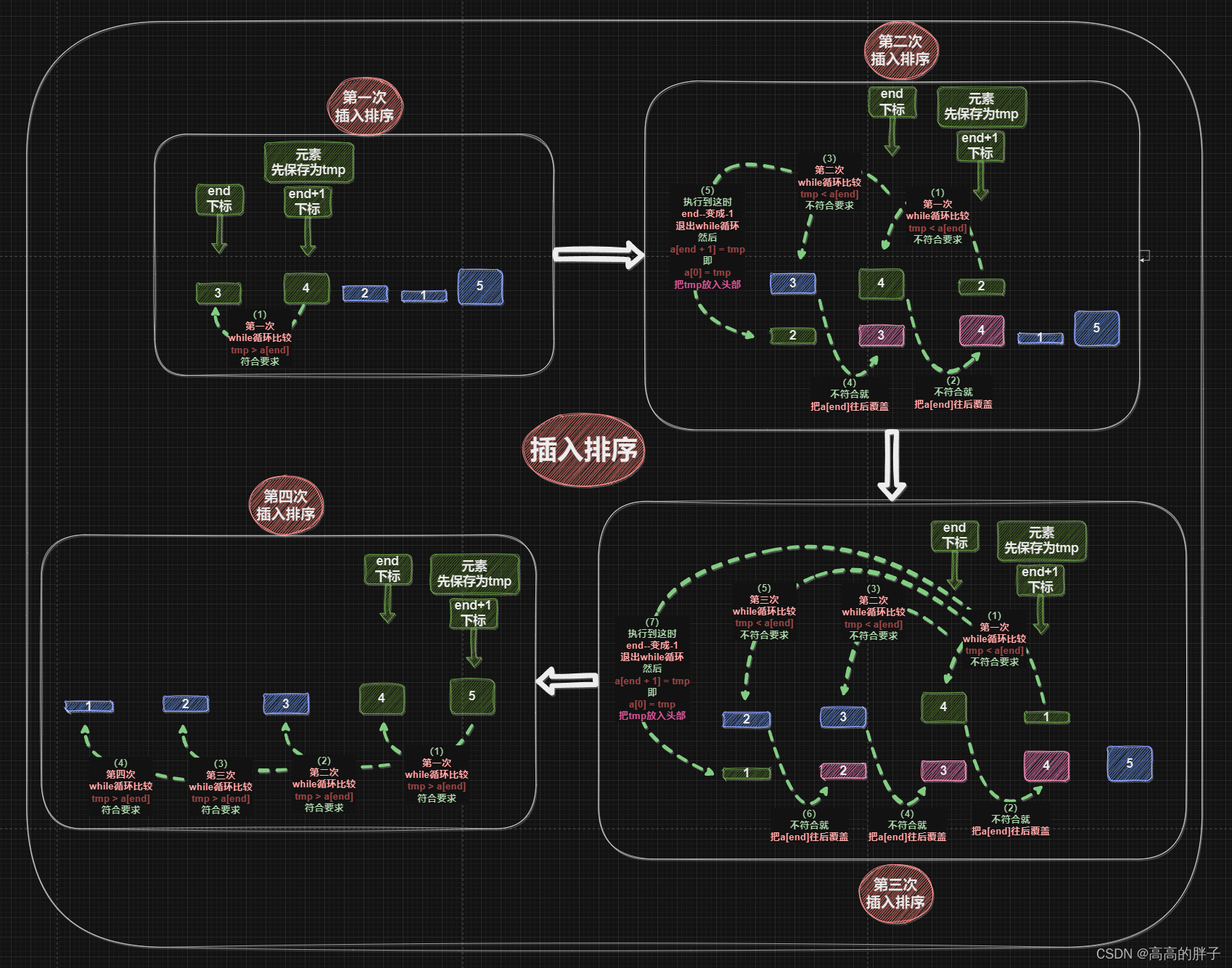Click '元素 先保存为tmp' box in fourth pass panel
The width and height of the screenshot is (1232, 968).
coord(475,574)
